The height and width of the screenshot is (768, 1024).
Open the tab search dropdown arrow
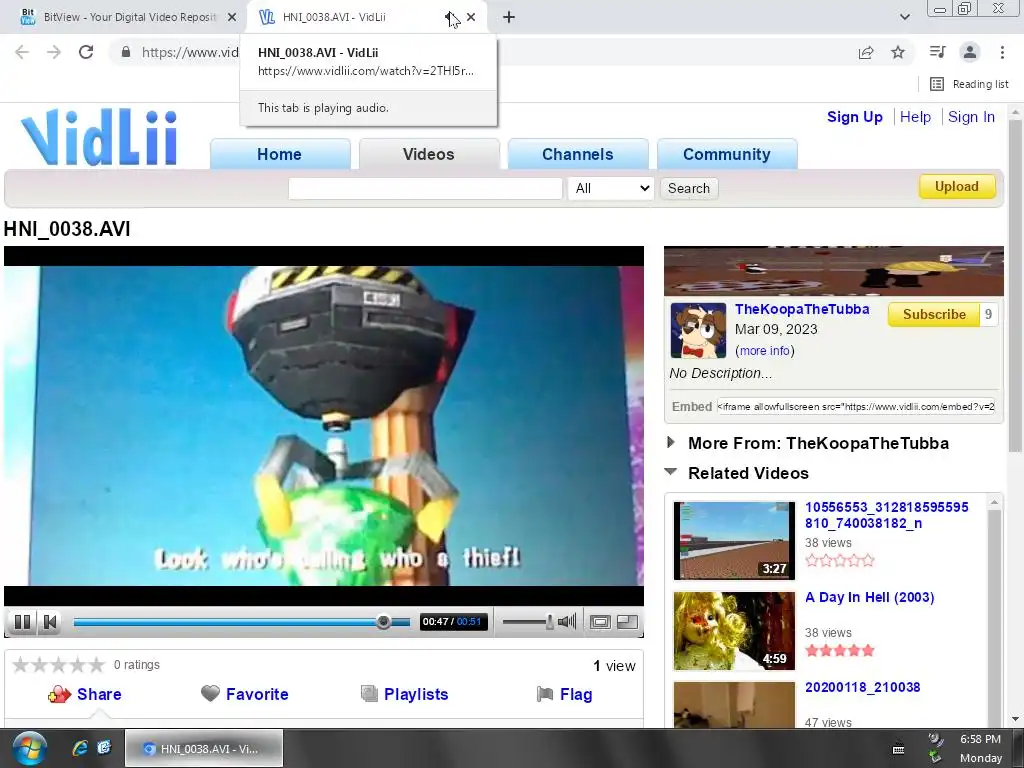click(x=904, y=17)
